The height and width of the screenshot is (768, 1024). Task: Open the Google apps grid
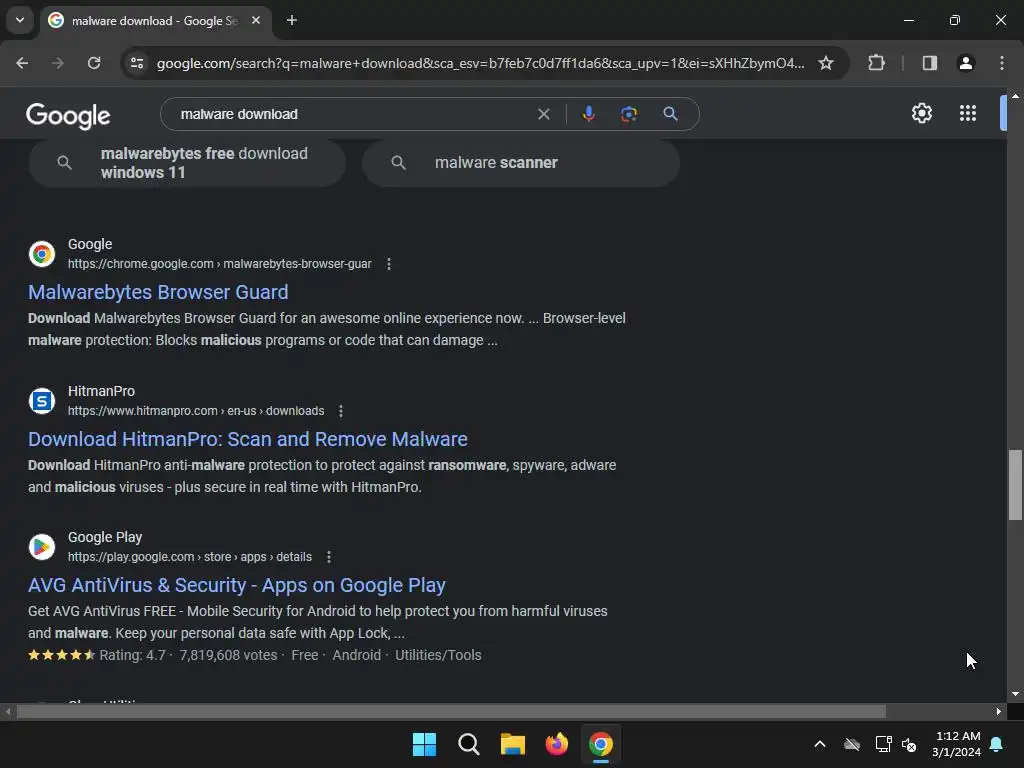click(968, 113)
